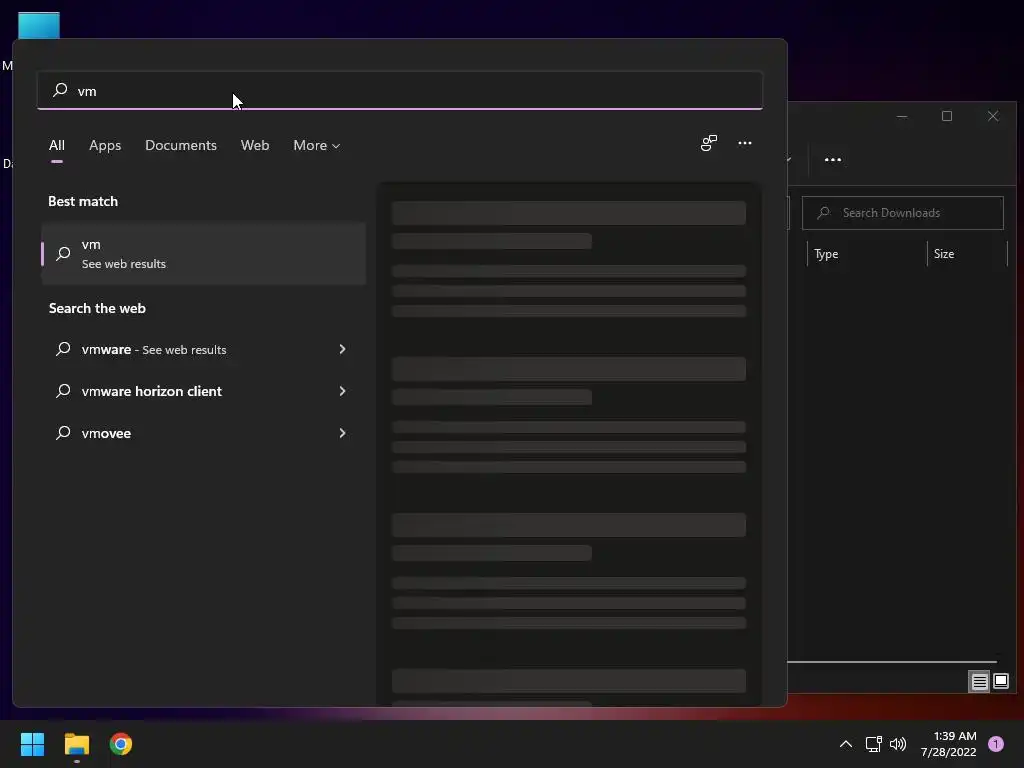Open the network status tray icon
The width and height of the screenshot is (1024, 768).
874,744
